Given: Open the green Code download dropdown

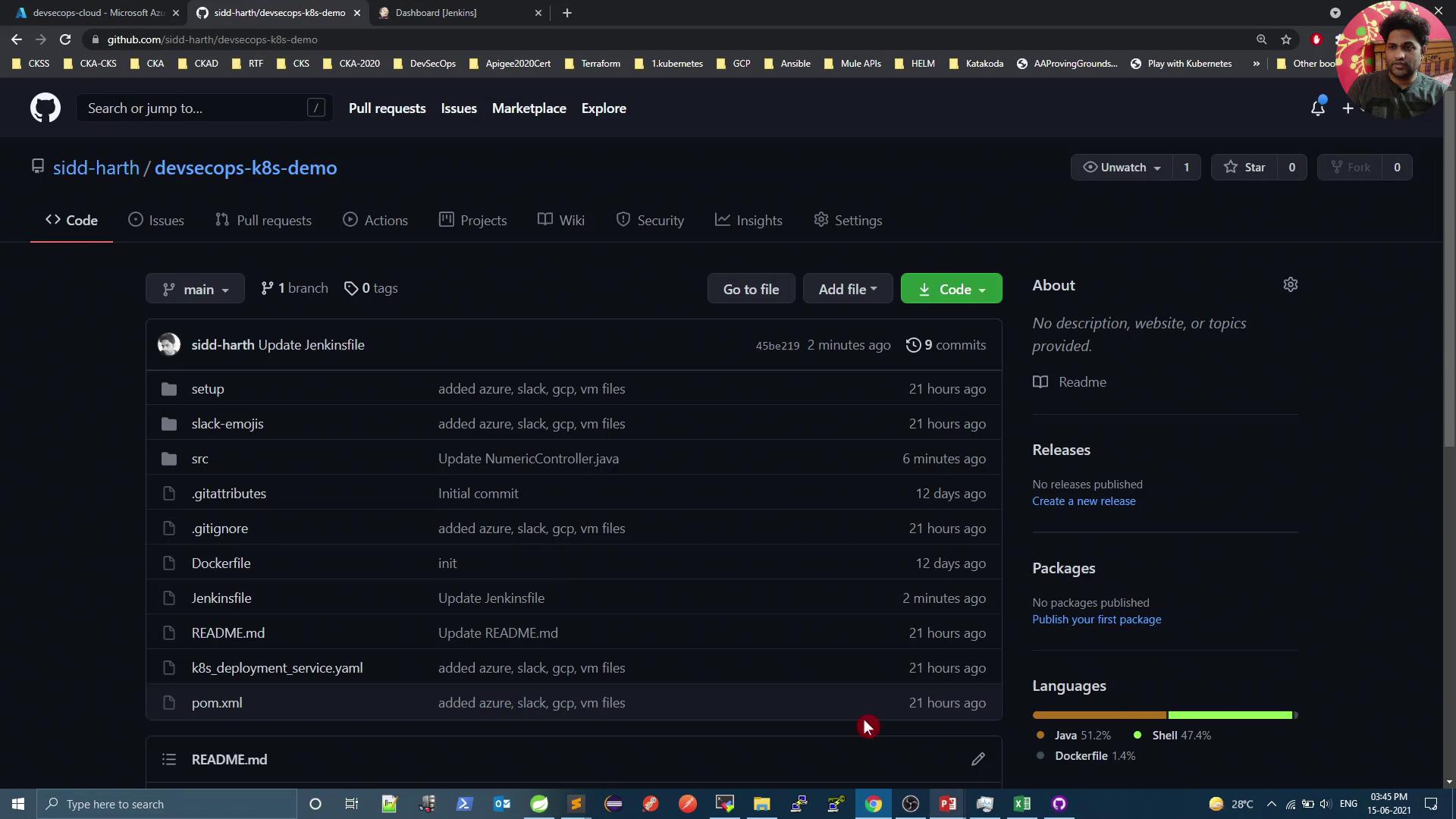Looking at the screenshot, I should (x=951, y=289).
